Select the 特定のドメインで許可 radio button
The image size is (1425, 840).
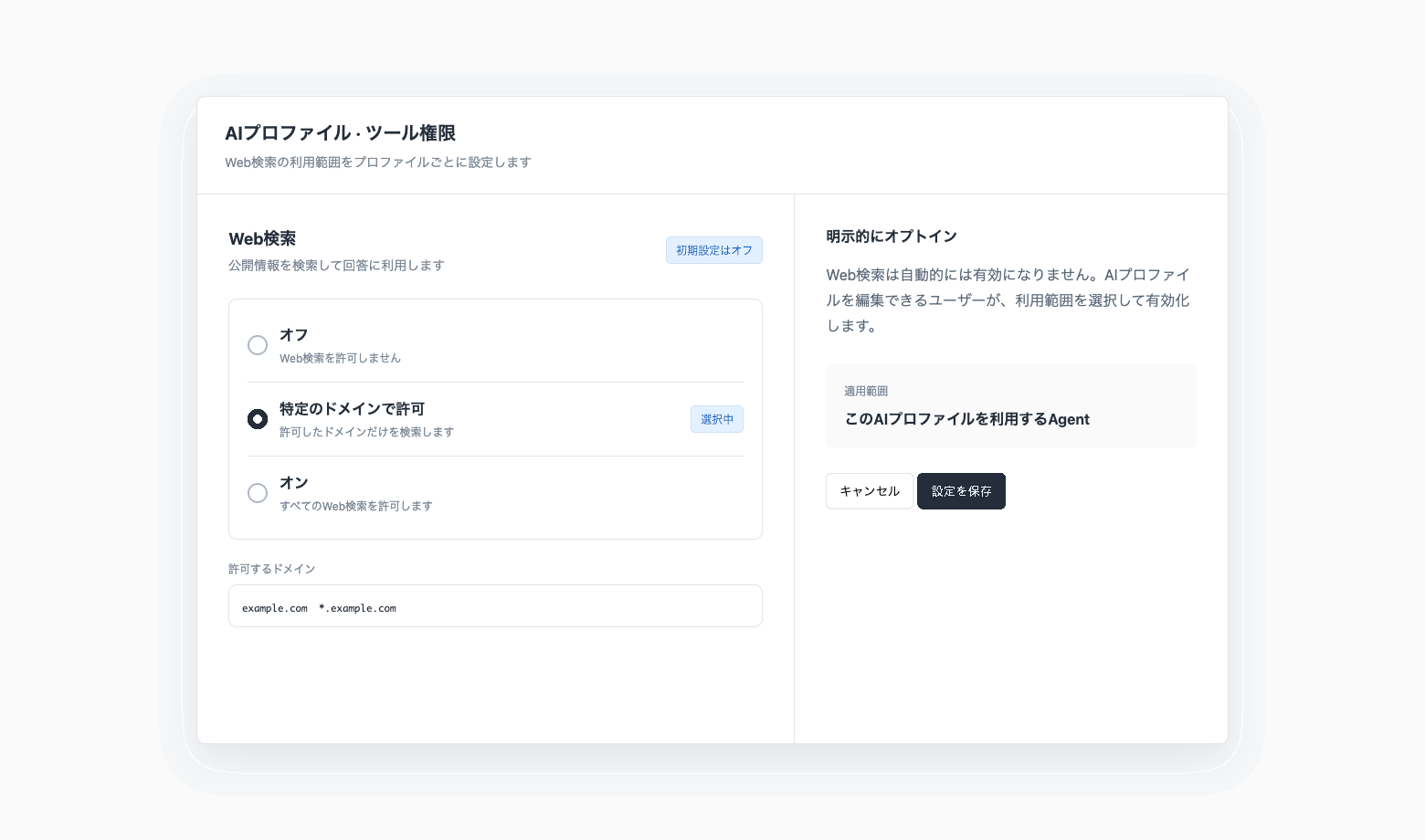(x=258, y=419)
